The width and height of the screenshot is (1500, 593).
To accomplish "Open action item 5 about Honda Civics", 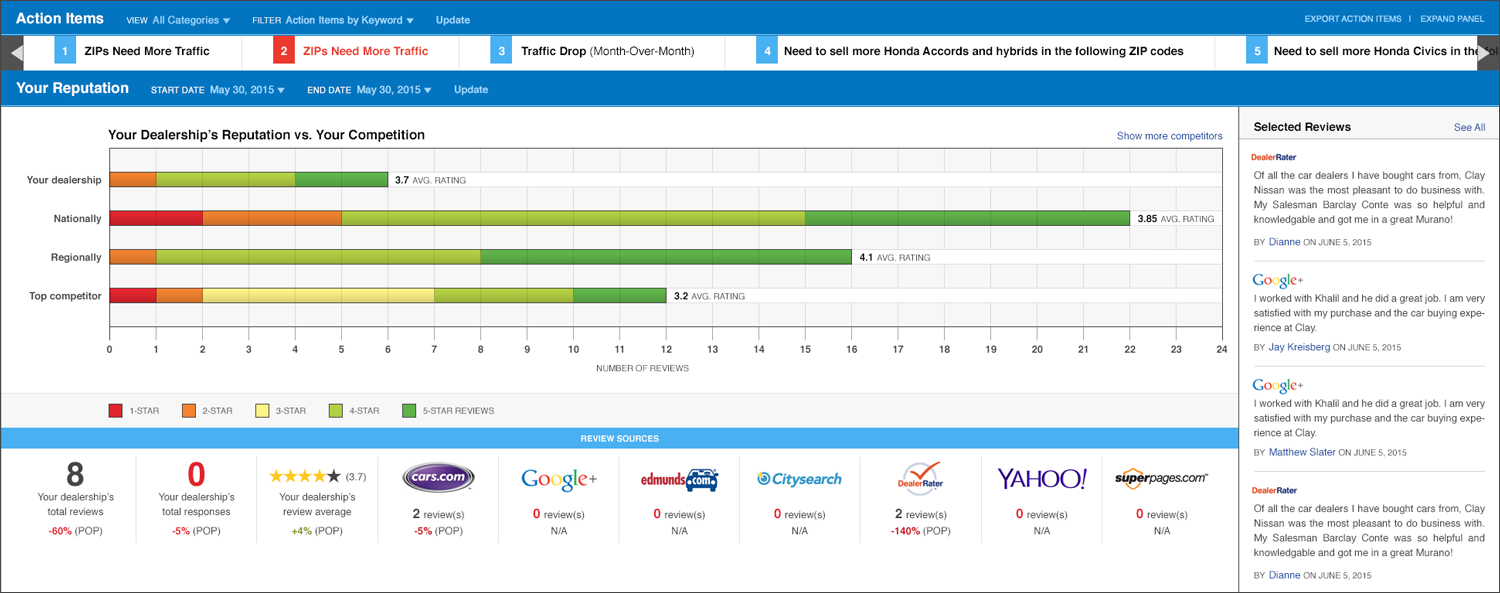I will 1376,51.
